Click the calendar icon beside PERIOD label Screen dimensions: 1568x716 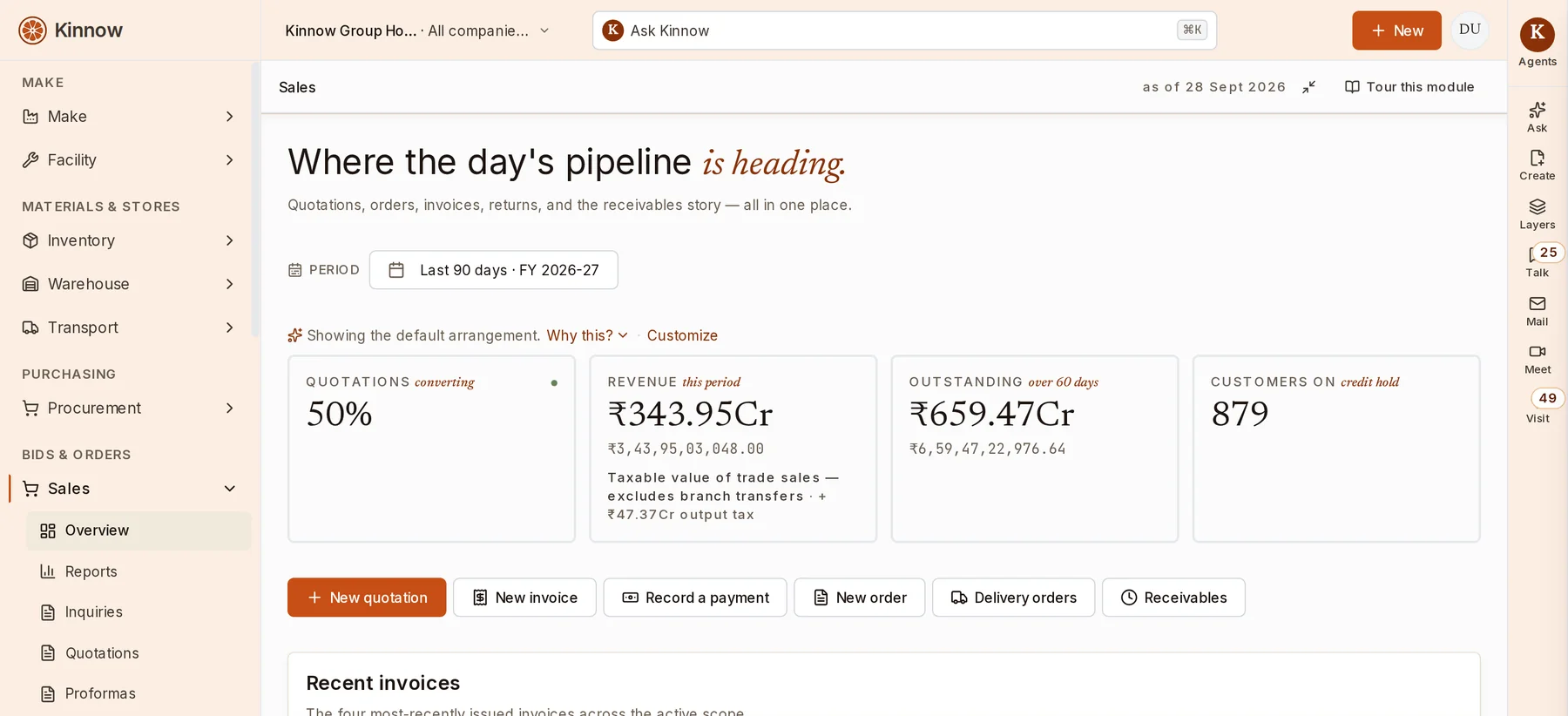(x=295, y=270)
